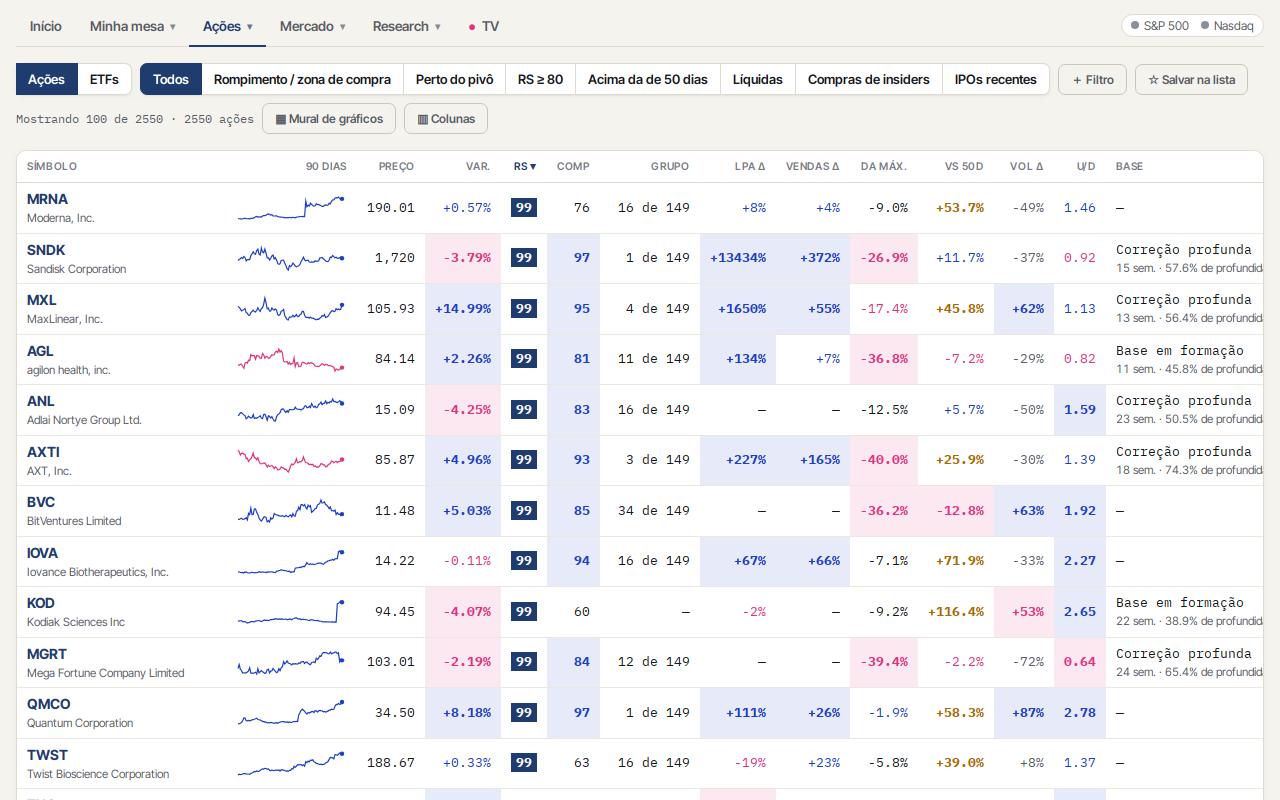
Task: Open the MXL stock symbol link
Action: (x=42, y=300)
